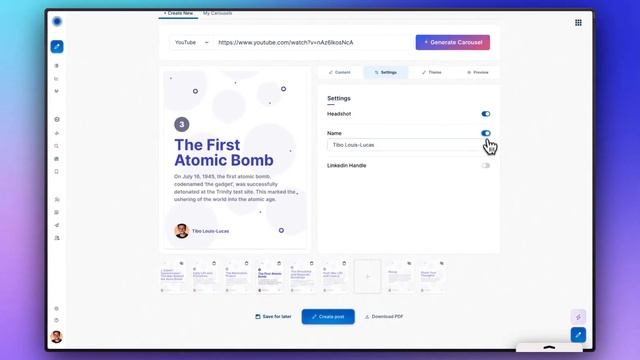
Task: Open the YouTube source dropdown
Action: 191,42
